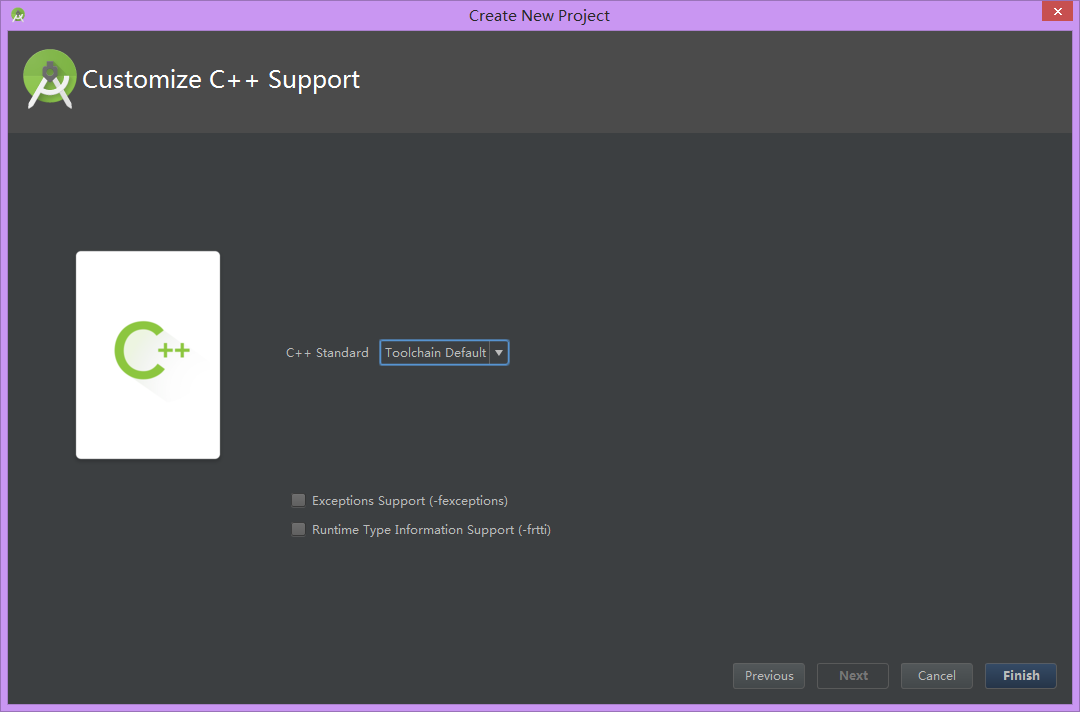
Task: Click the Android Studio logo in header
Action: 50,79
